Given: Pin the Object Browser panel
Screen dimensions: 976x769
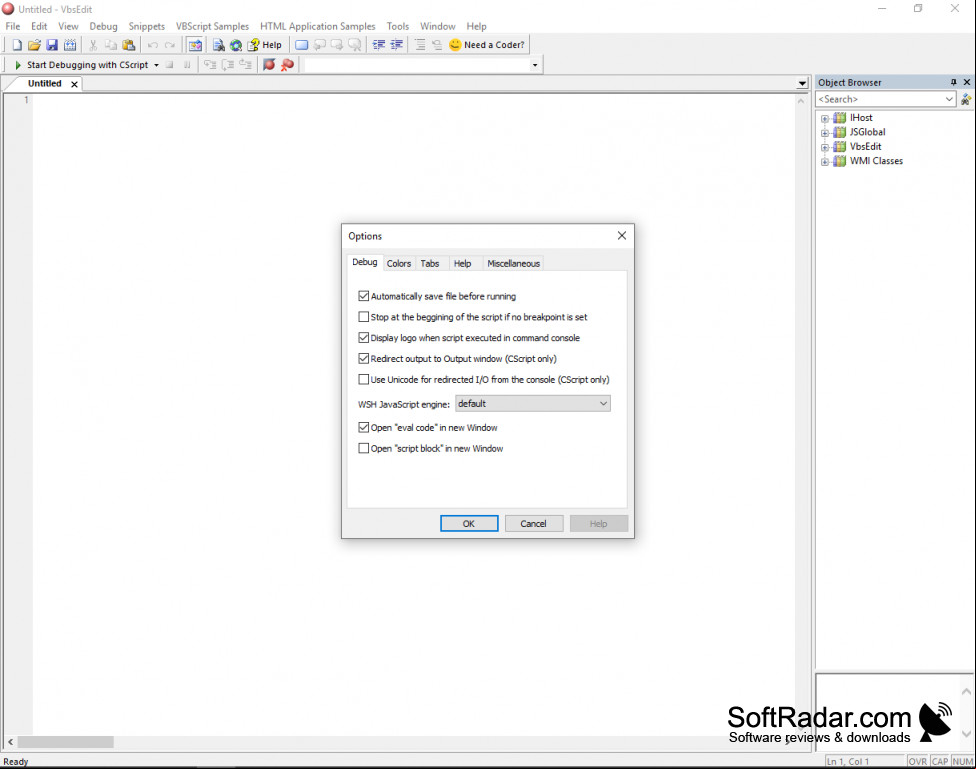Looking at the screenshot, I should (953, 82).
